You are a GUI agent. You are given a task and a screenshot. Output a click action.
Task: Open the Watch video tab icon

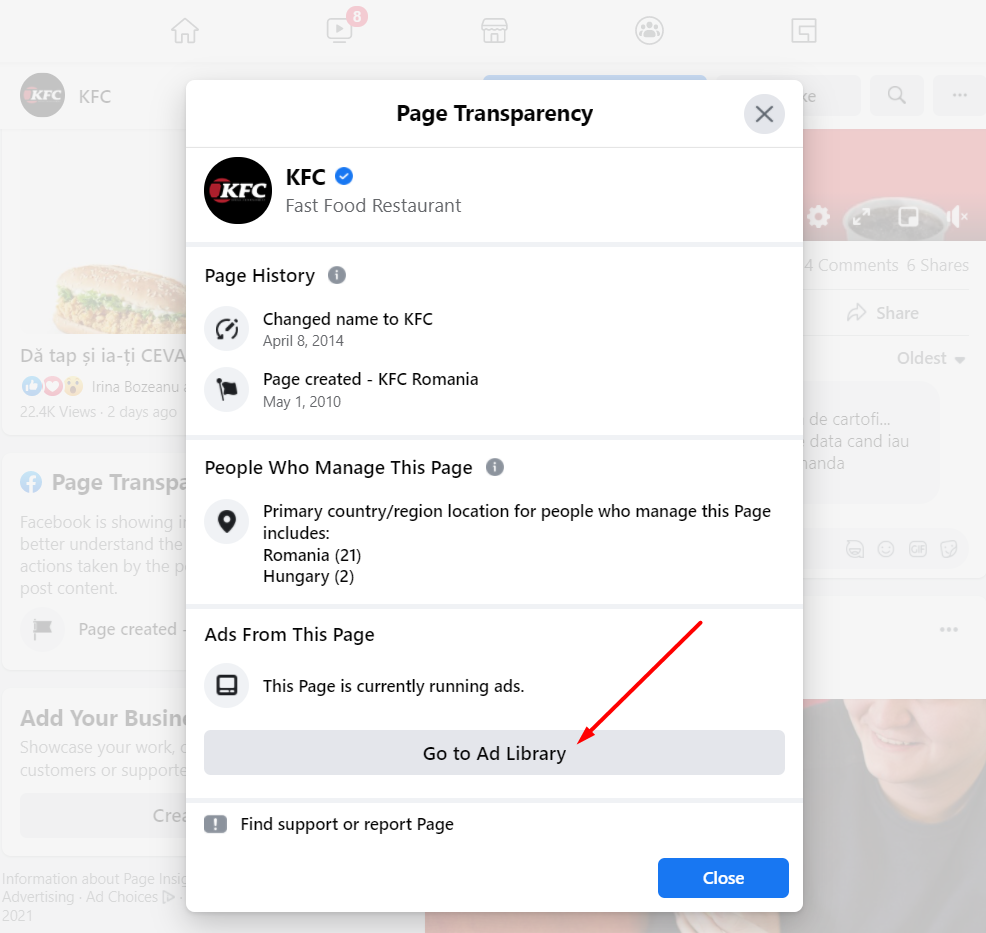pyautogui.click(x=340, y=30)
